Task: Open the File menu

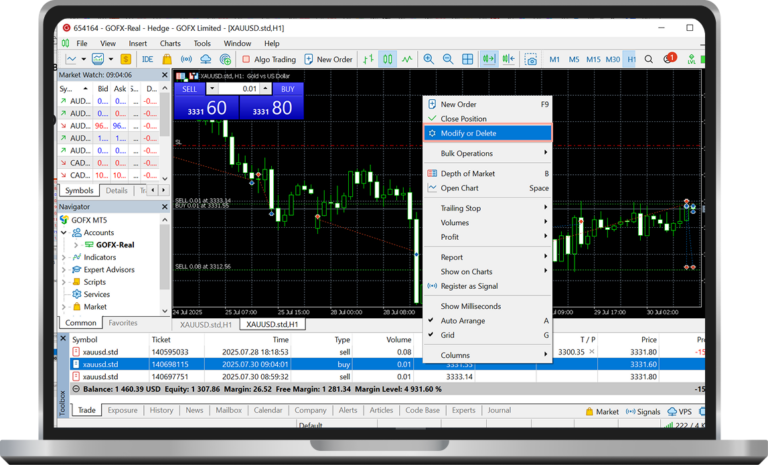Action: pyautogui.click(x=82, y=44)
